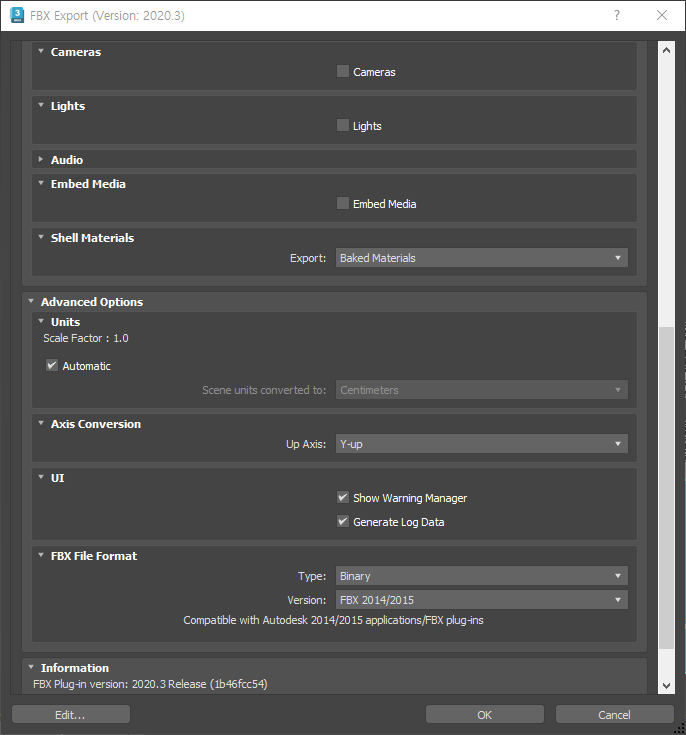Enable the Cameras checkbox

(343, 71)
